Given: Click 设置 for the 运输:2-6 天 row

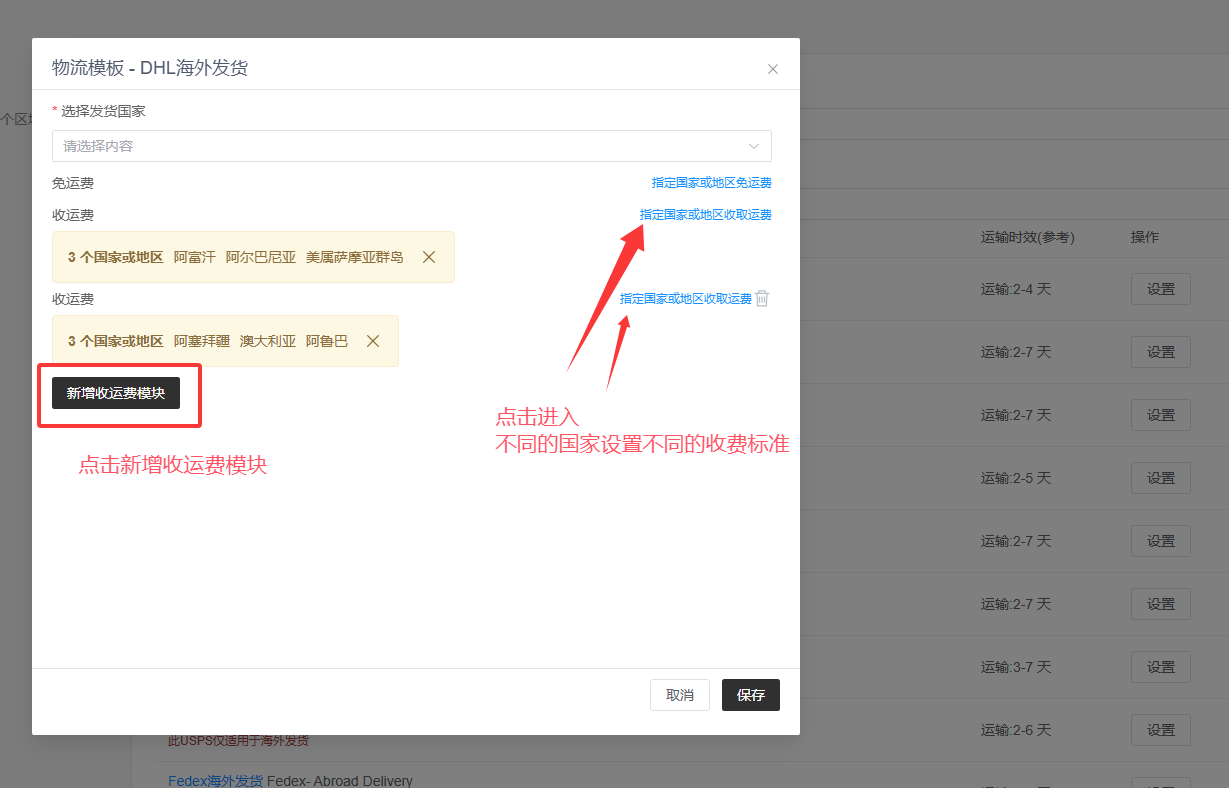Looking at the screenshot, I should (x=1160, y=730).
